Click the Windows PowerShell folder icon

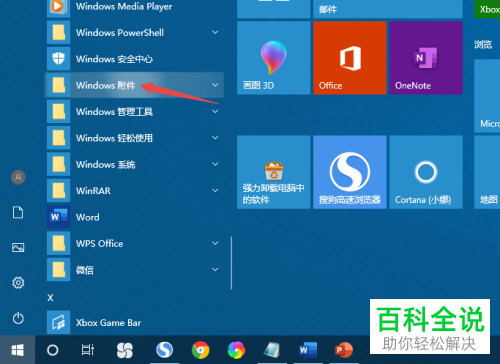58,32
